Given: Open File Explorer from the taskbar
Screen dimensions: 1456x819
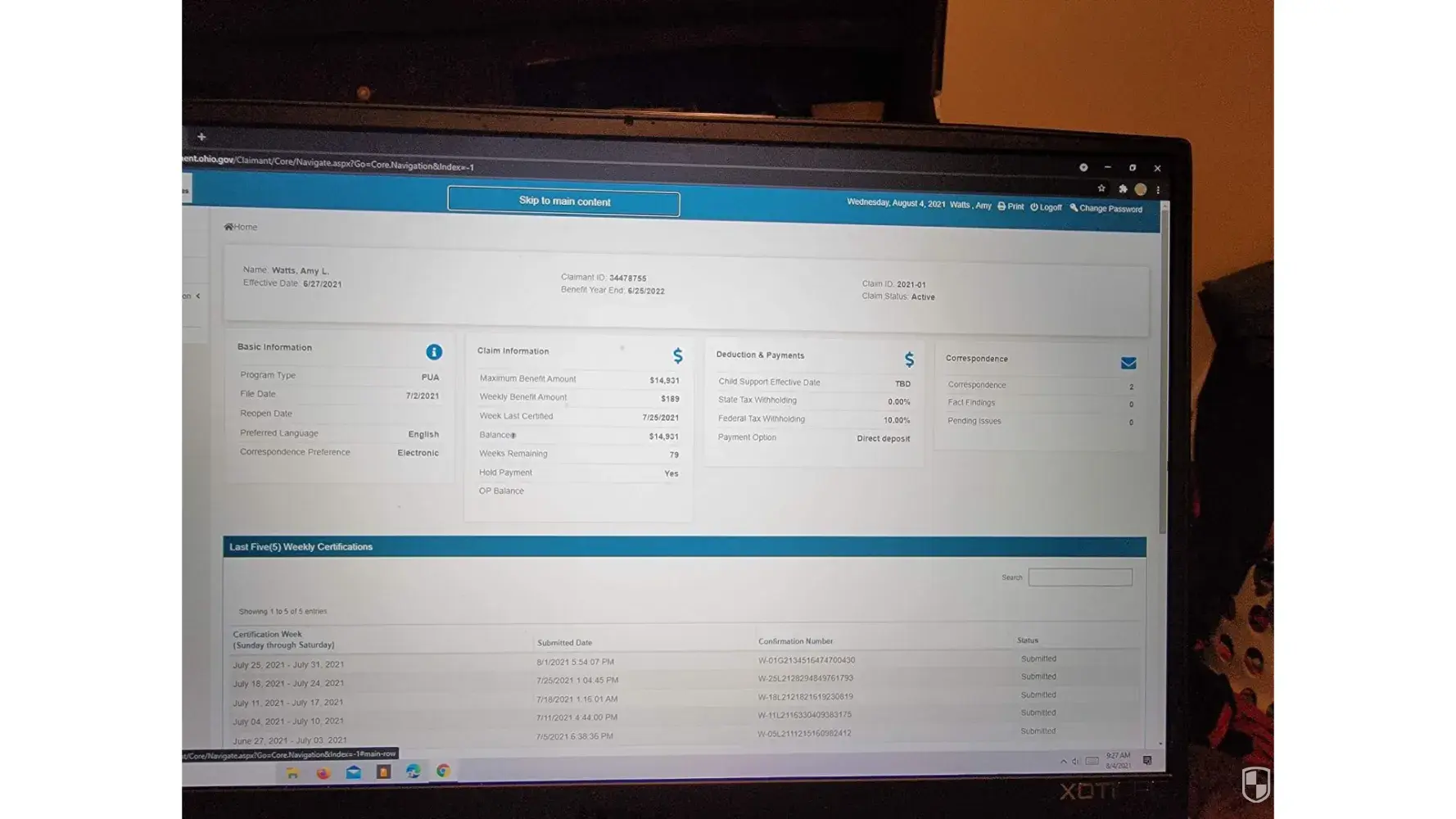Looking at the screenshot, I should pos(292,772).
